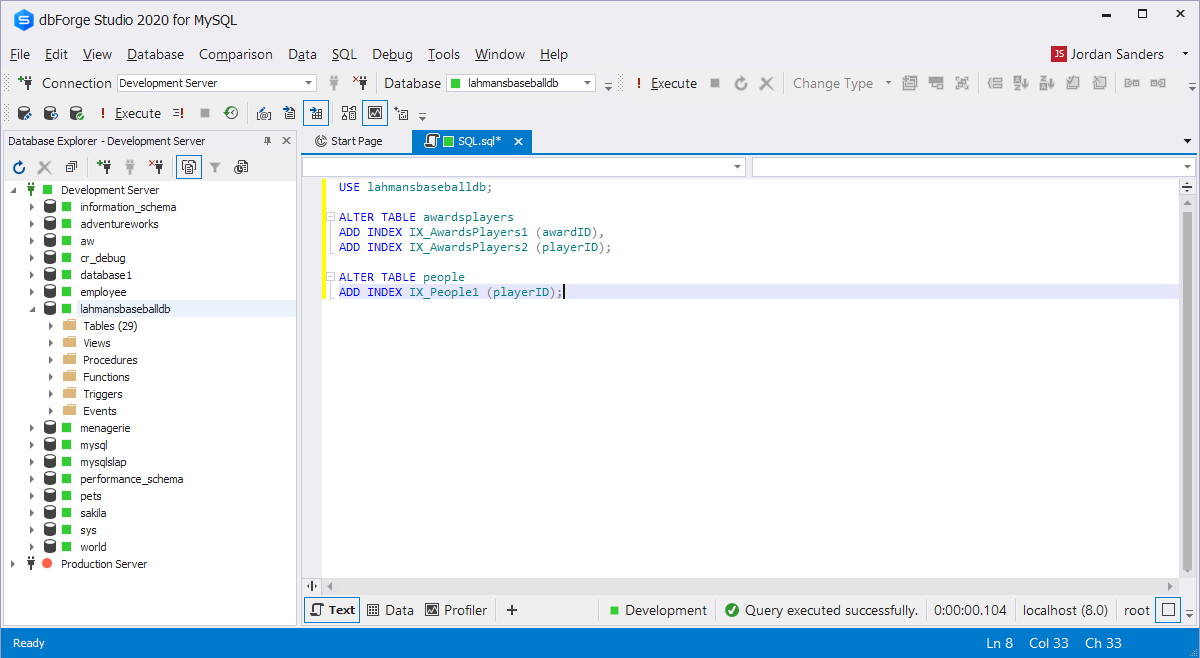
Task: Toggle the Show Details button in Database Explorer
Action: point(189,167)
